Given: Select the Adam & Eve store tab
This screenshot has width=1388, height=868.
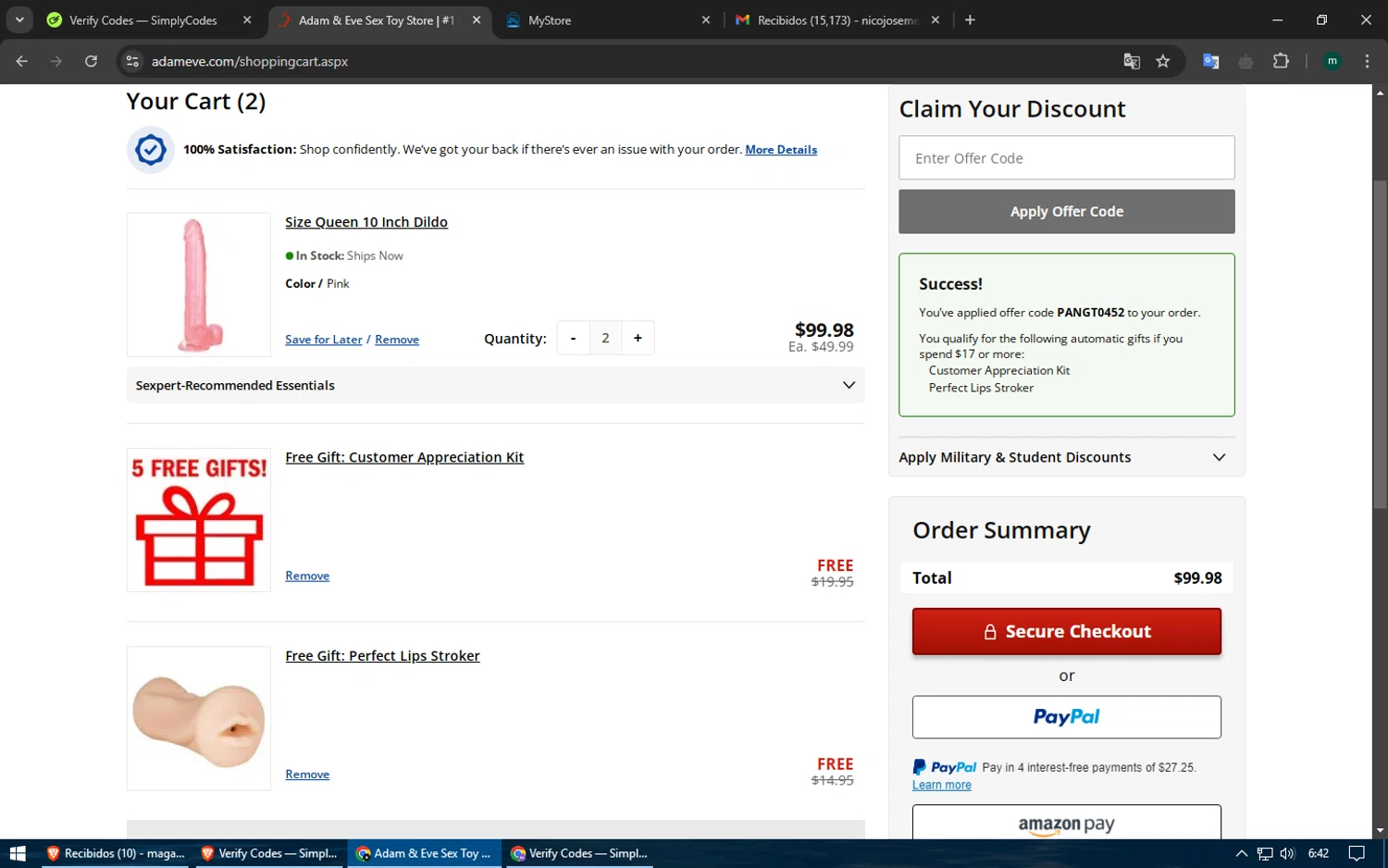Looking at the screenshot, I should click(x=376, y=19).
